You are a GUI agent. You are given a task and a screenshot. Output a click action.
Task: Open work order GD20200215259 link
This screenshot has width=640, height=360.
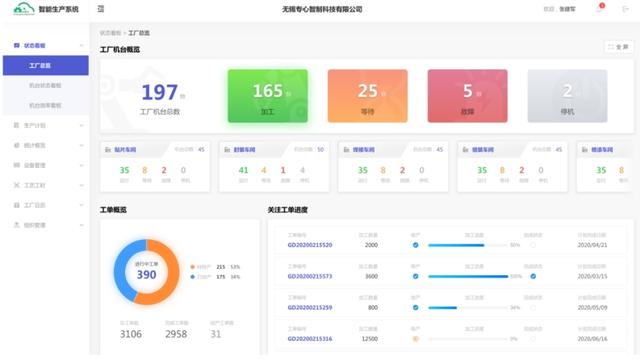click(x=310, y=307)
